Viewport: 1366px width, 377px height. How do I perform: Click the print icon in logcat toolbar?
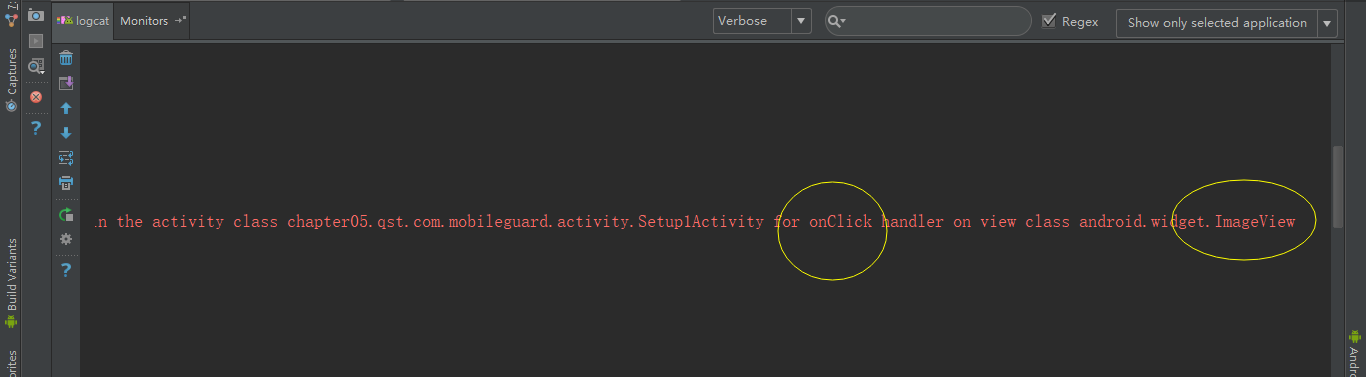(x=66, y=183)
